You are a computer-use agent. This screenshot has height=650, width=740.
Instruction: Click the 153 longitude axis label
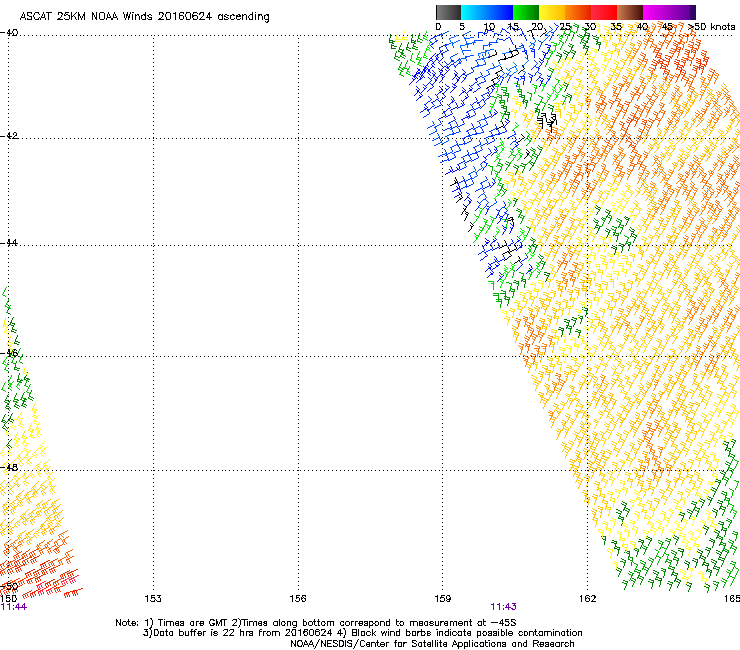153,599
